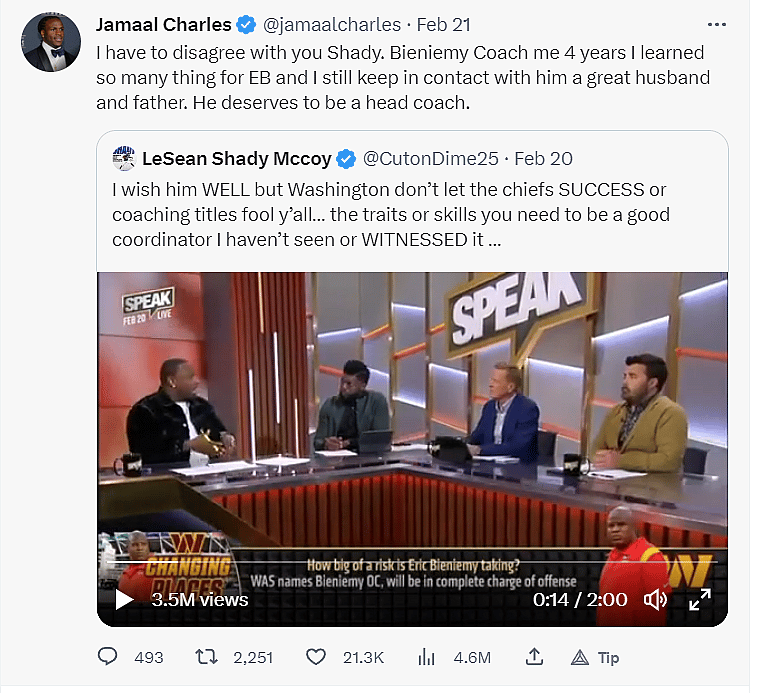
Task: Expand the video to fullscreen
Action: pos(700,599)
